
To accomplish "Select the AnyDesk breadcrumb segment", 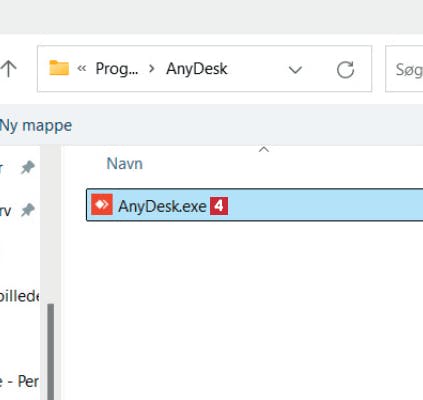I will click(x=197, y=69).
